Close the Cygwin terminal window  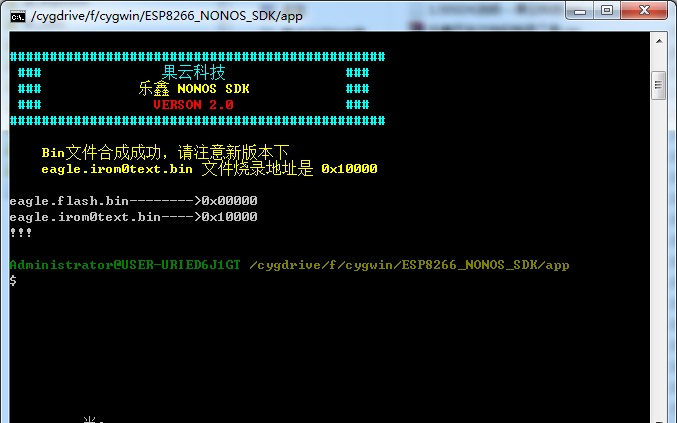(x=644, y=10)
